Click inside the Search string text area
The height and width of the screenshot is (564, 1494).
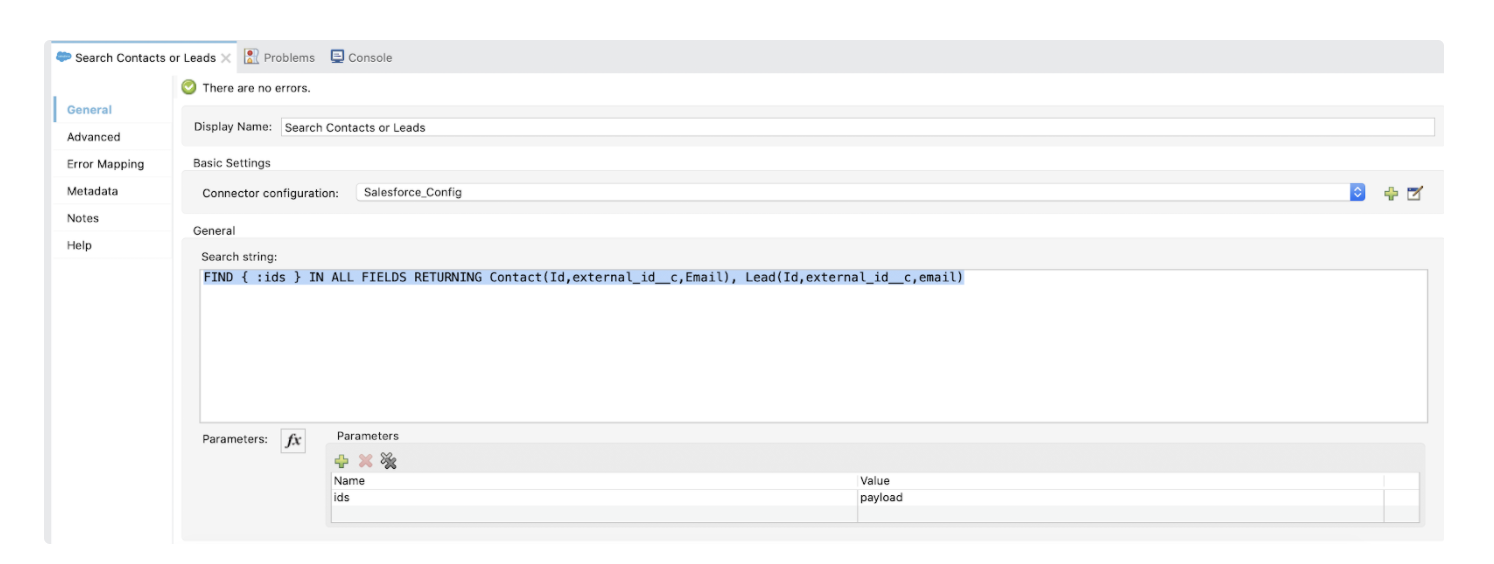(812, 350)
